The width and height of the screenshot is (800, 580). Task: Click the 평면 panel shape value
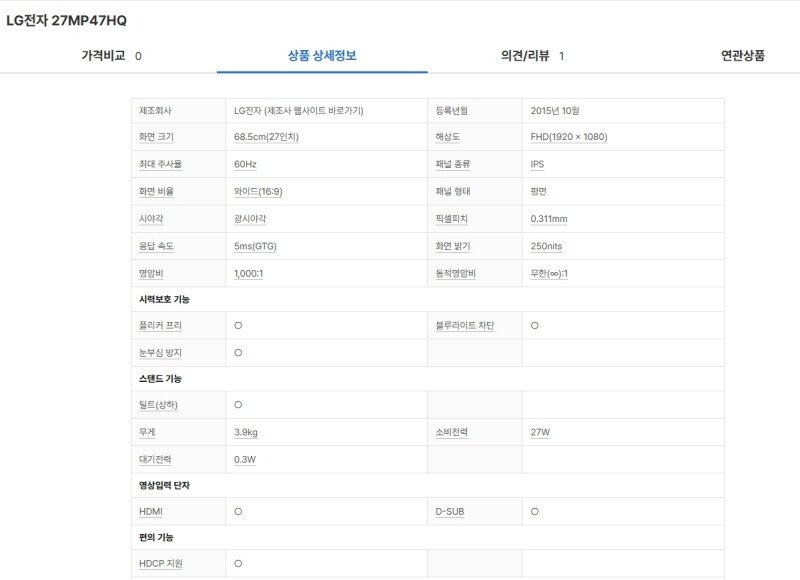click(x=538, y=191)
